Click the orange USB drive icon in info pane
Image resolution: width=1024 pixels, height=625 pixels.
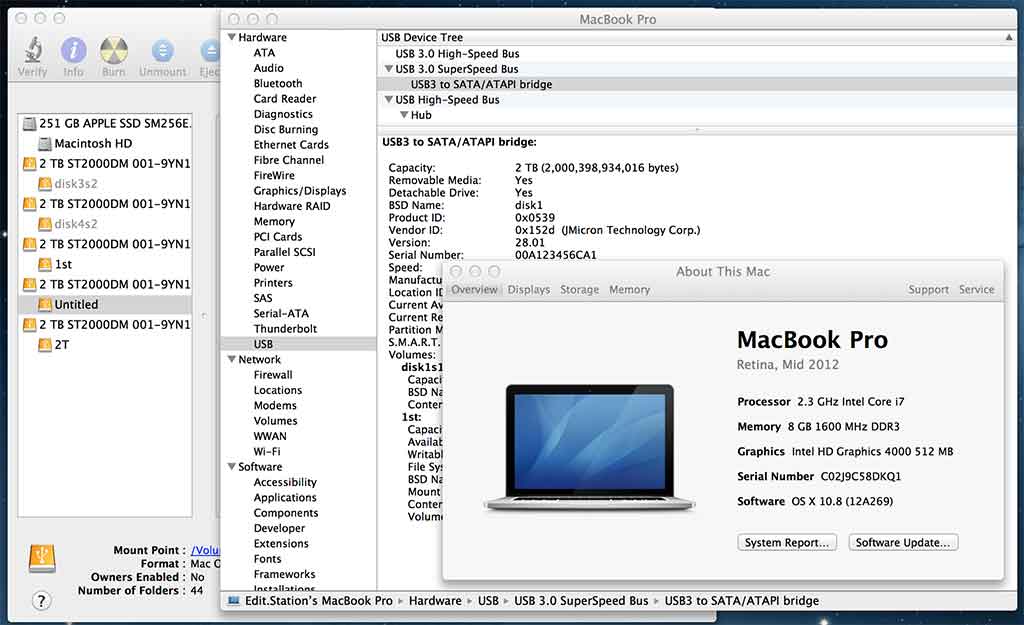42,558
